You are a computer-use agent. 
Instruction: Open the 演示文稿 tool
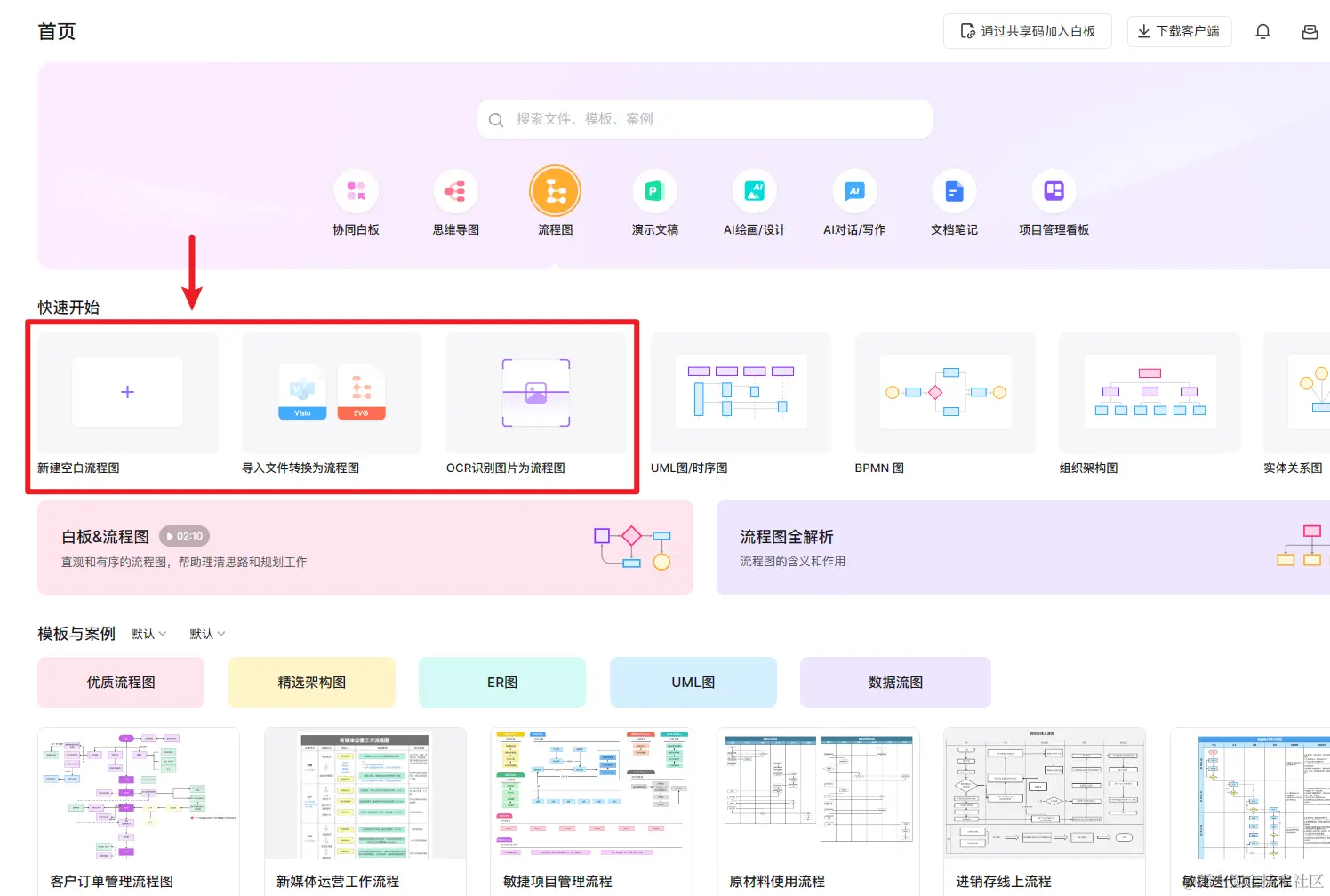654,190
